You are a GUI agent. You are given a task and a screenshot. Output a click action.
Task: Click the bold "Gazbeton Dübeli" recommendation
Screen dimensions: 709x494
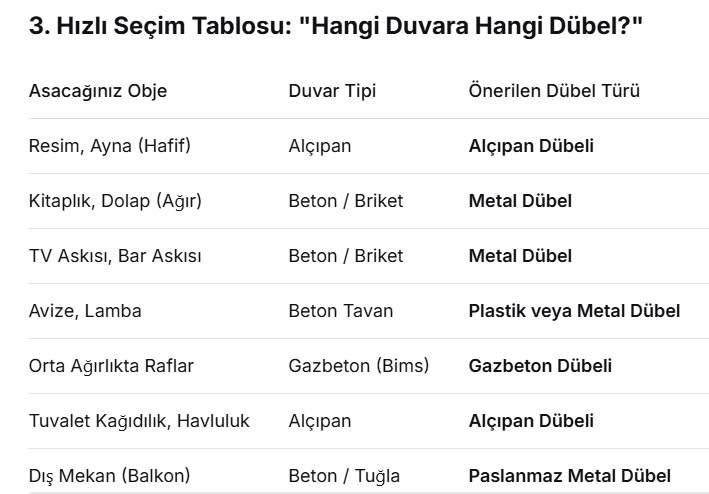point(540,366)
